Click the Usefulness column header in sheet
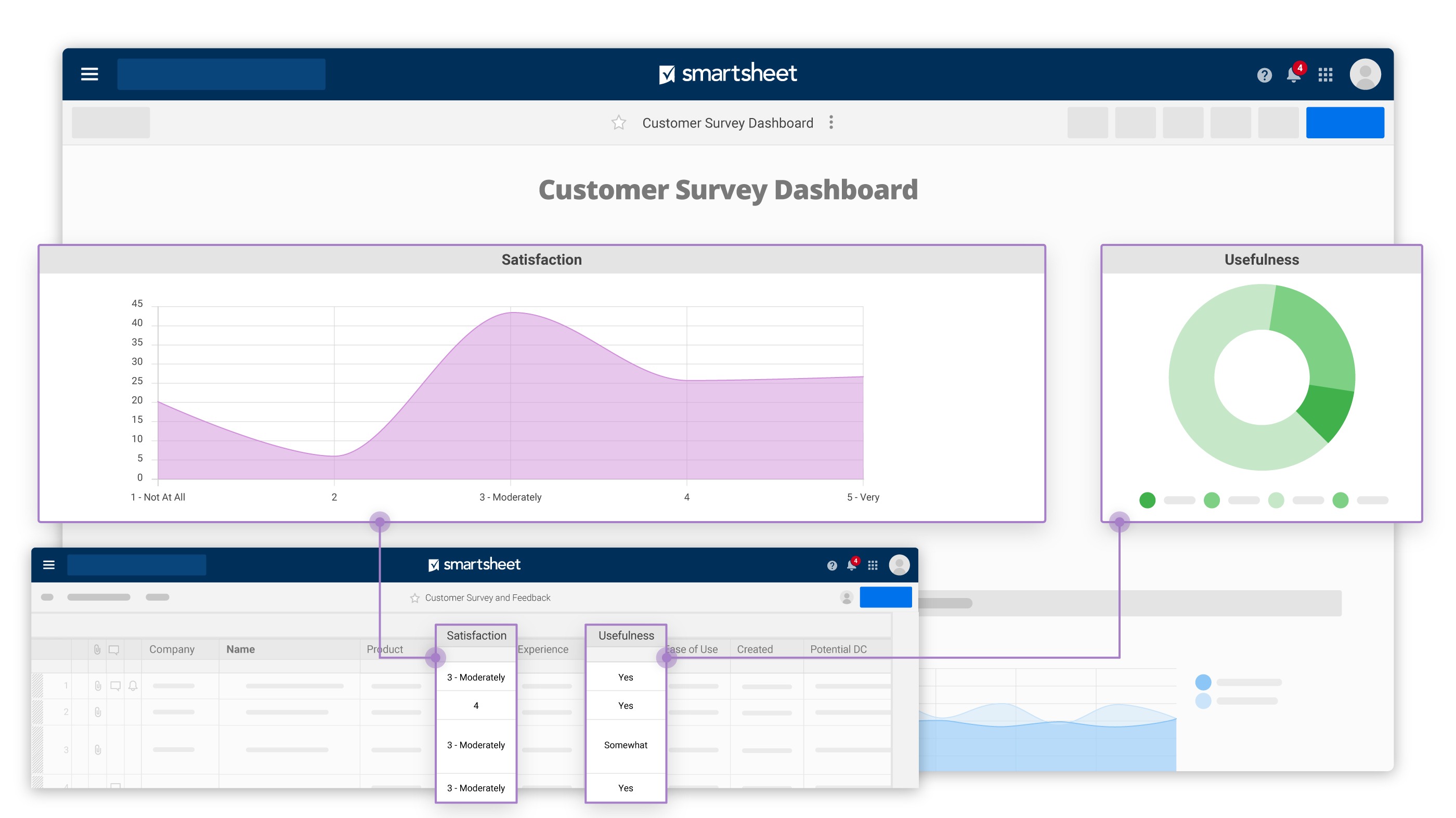This screenshot has width=1456, height=818. point(626,636)
